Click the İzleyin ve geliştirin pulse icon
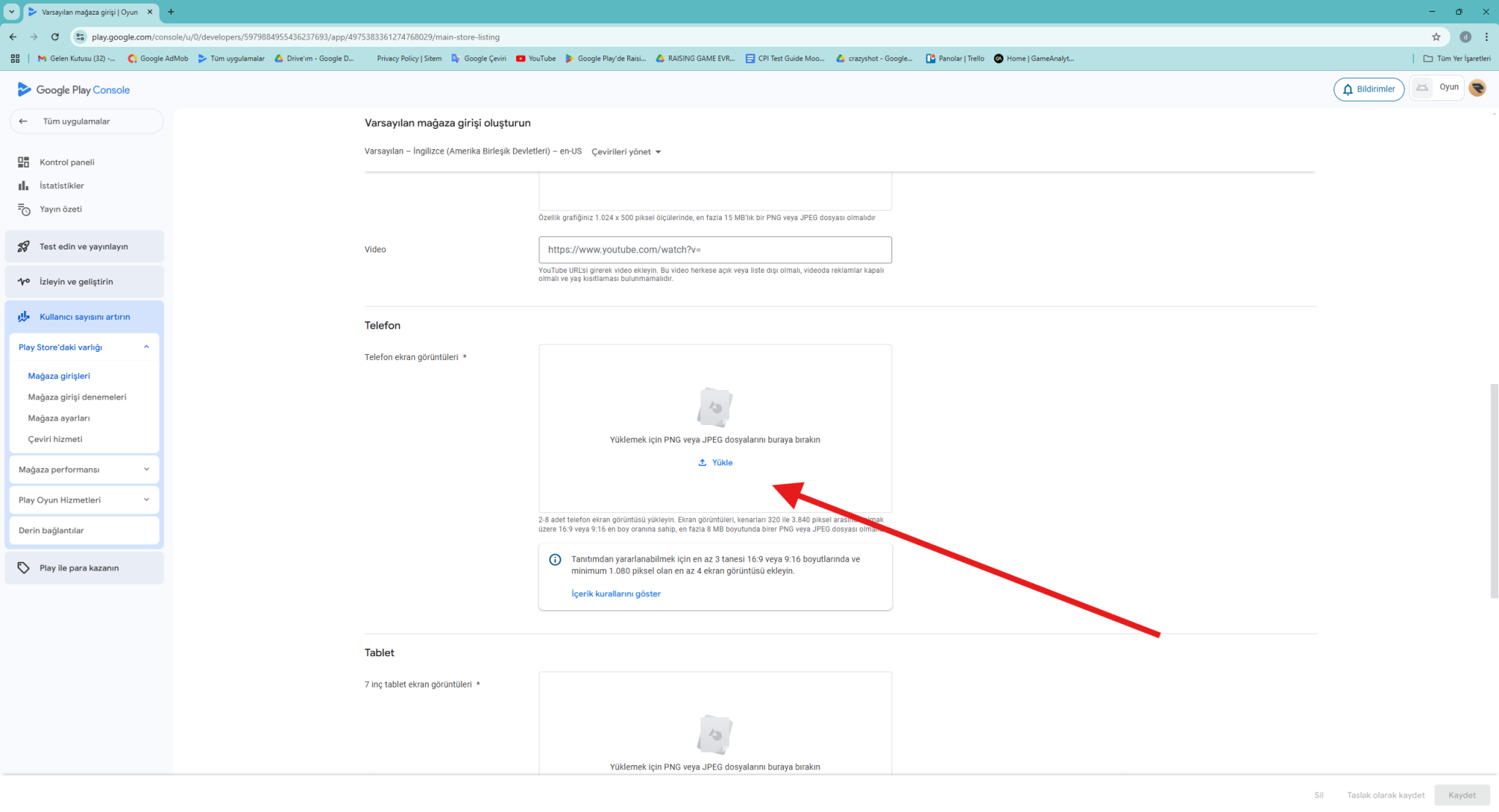Image resolution: width=1499 pixels, height=812 pixels. (23, 282)
